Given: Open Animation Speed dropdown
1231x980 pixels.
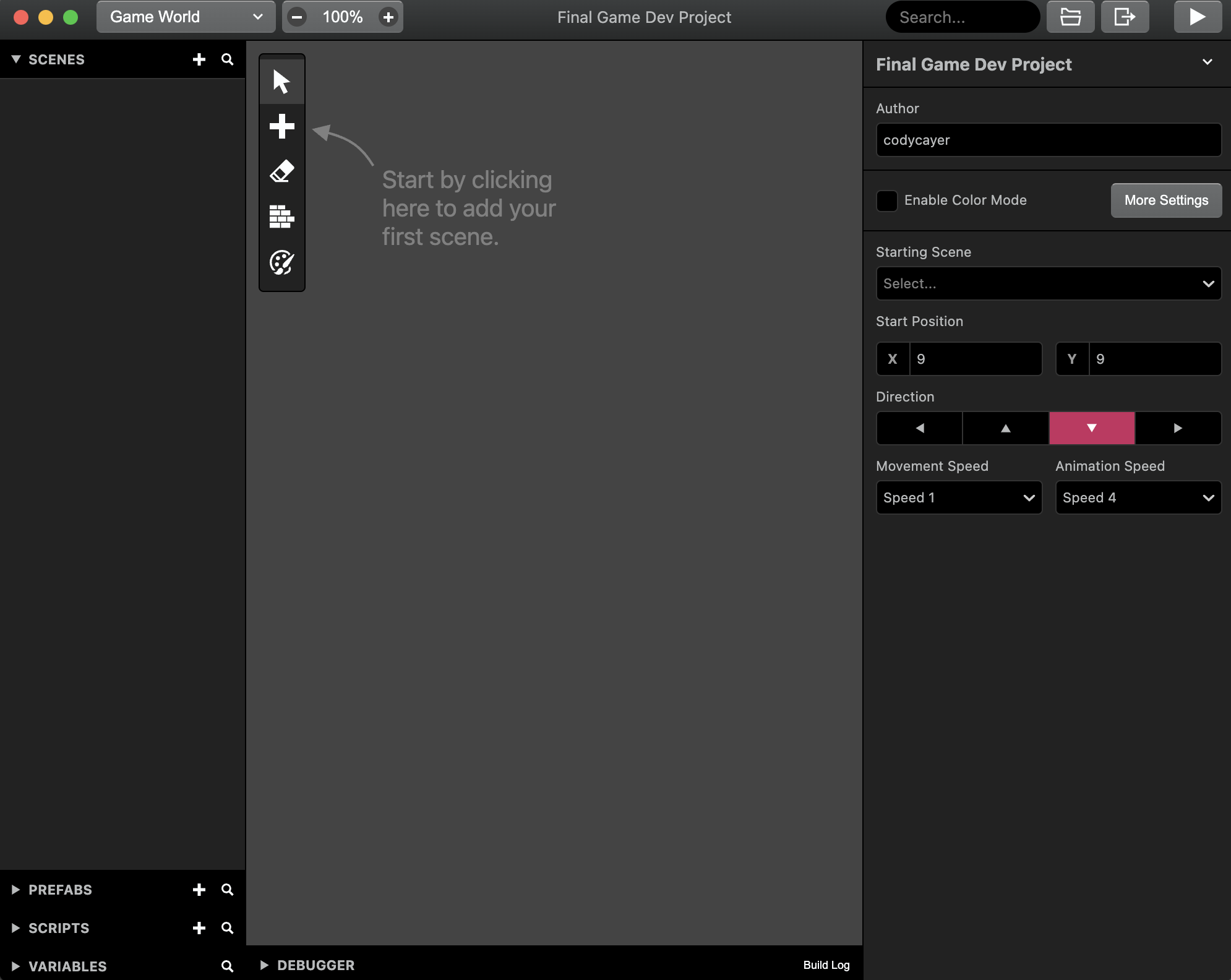Looking at the screenshot, I should coord(1138,497).
